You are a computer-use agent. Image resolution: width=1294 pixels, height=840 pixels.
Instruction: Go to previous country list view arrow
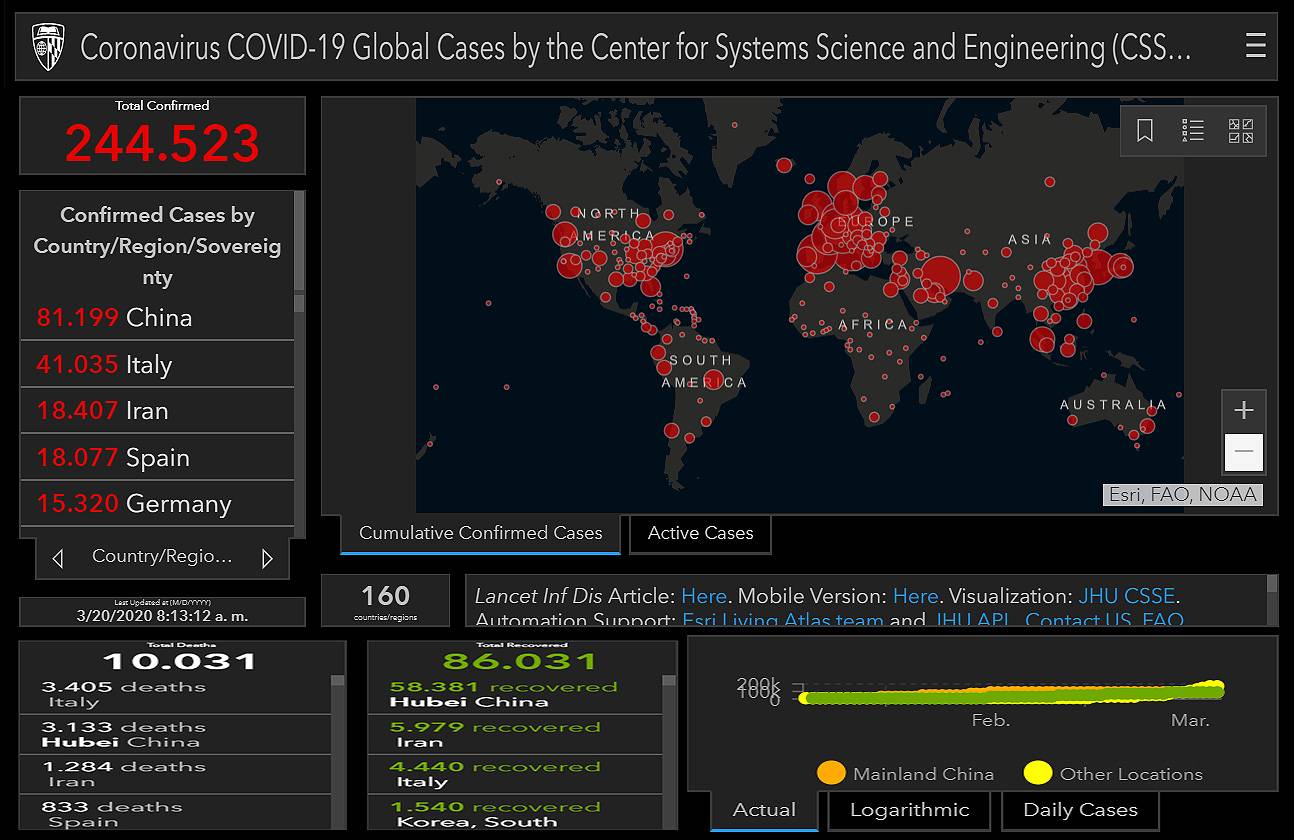point(58,558)
